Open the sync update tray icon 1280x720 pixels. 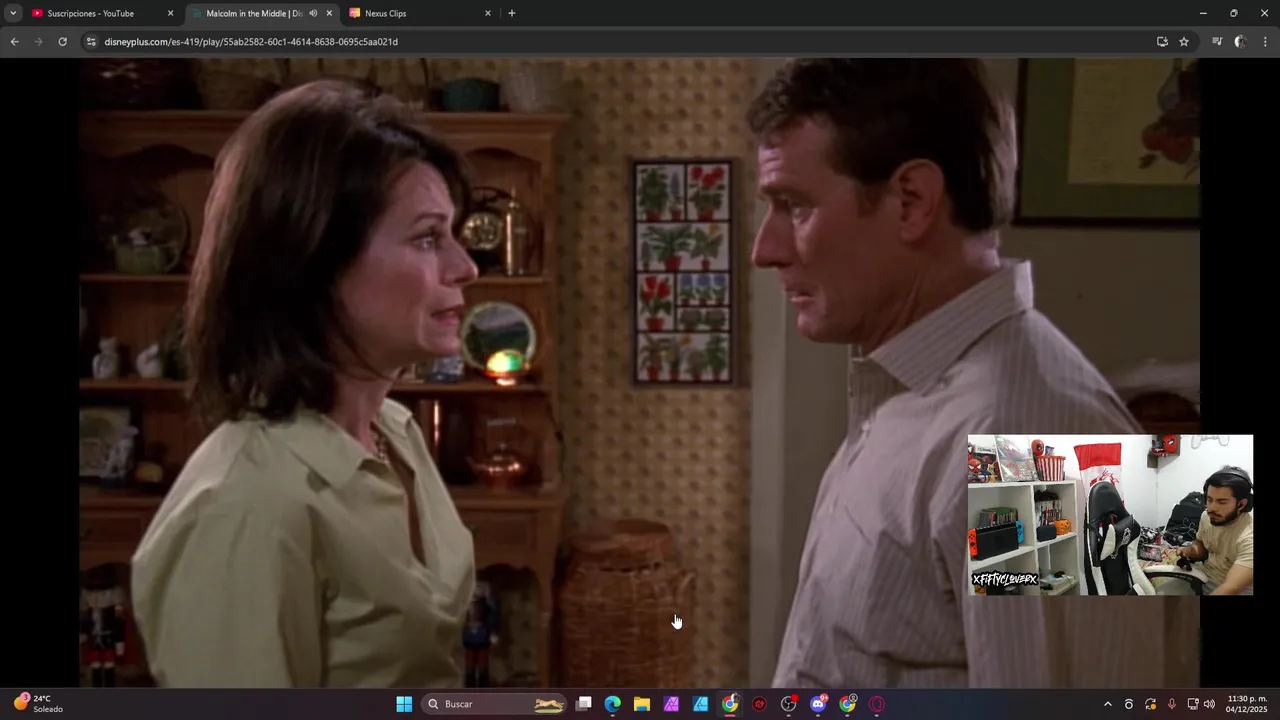click(1151, 704)
